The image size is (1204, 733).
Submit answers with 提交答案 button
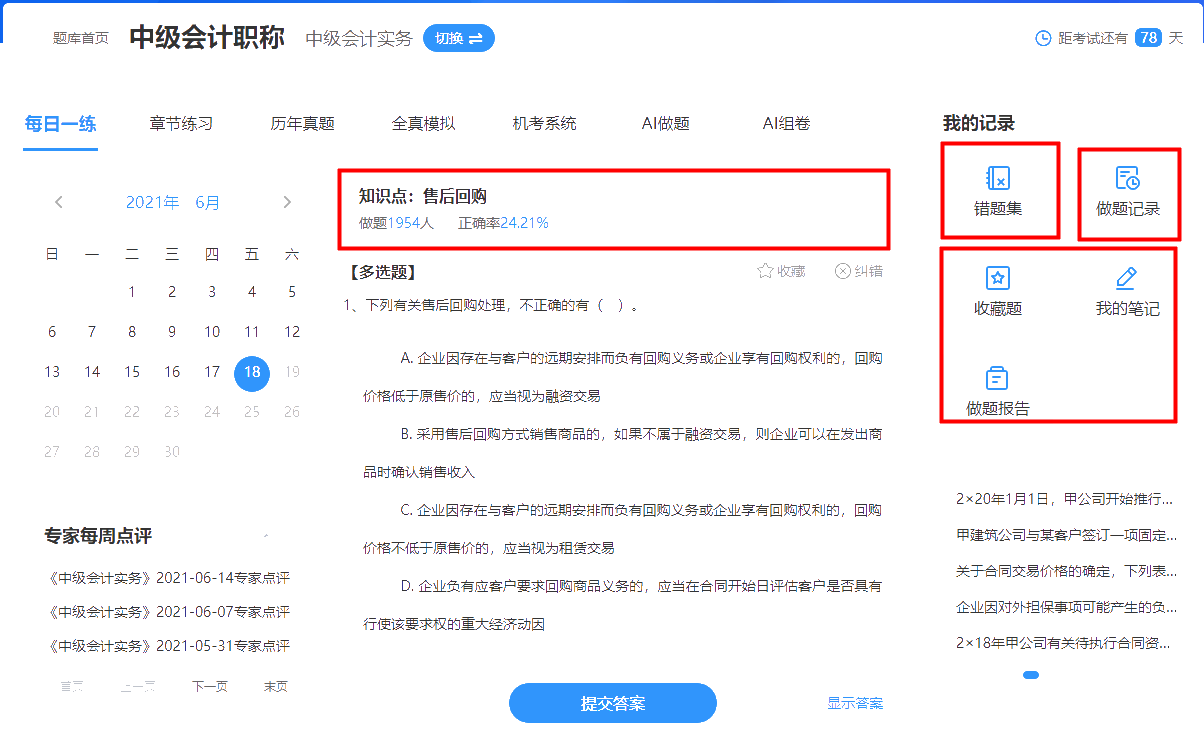pyautogui.click(x=612, y=703)
